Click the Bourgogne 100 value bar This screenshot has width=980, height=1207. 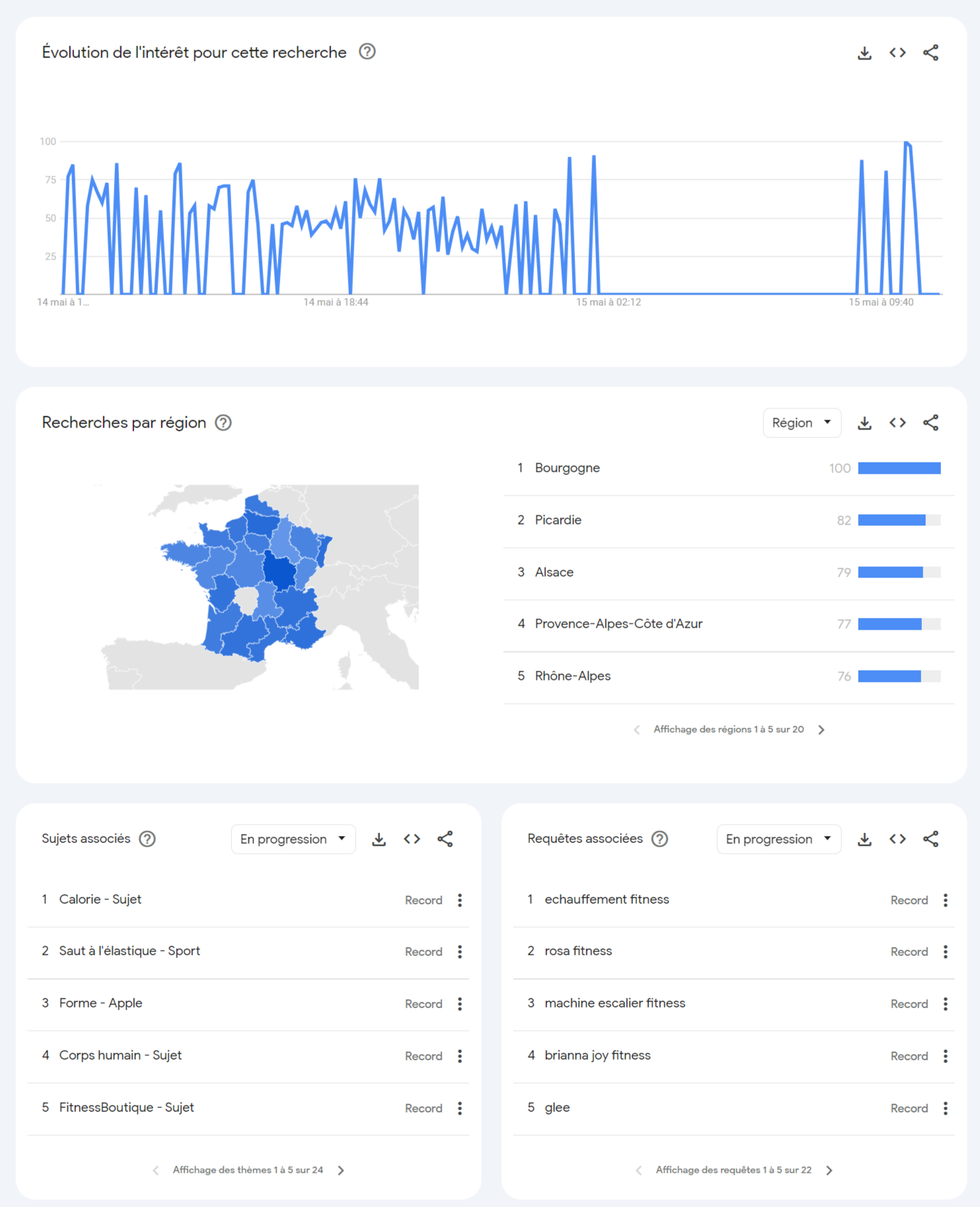pos(899,468)
